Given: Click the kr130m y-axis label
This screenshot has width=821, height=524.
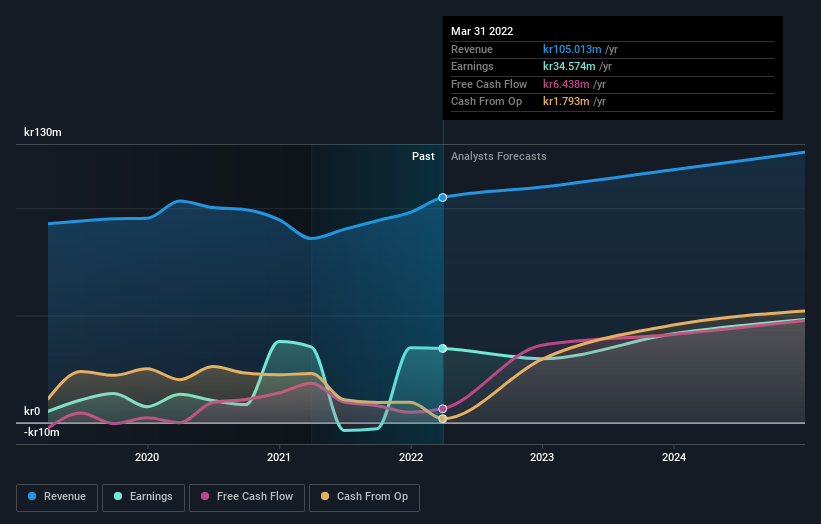Looking at the screenshot, I should coord(42,132).
